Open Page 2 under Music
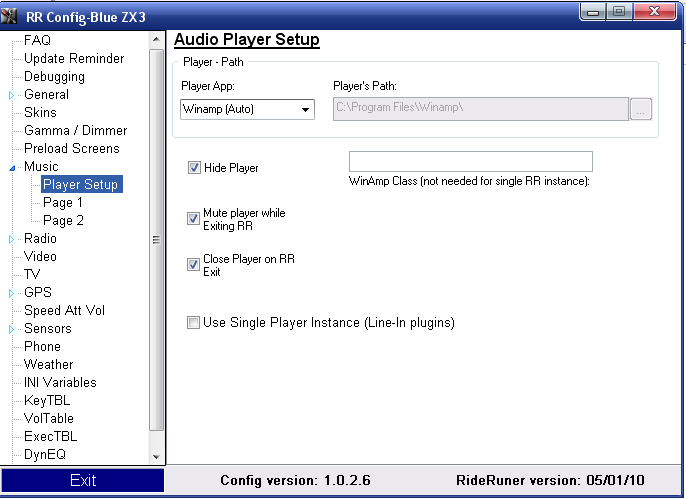 coord(63,221)
